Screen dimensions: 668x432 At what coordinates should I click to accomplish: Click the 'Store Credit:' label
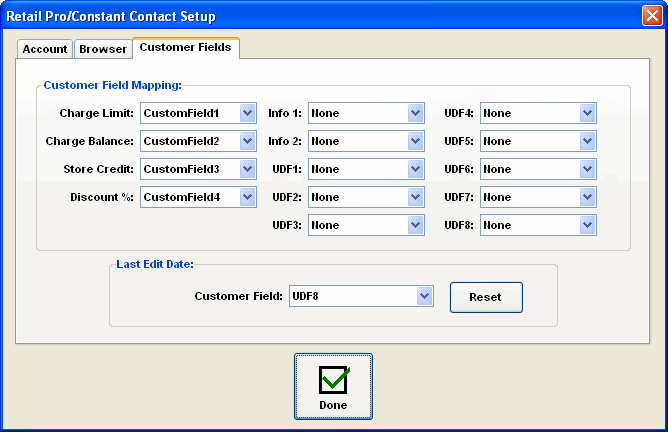point(98,170)
